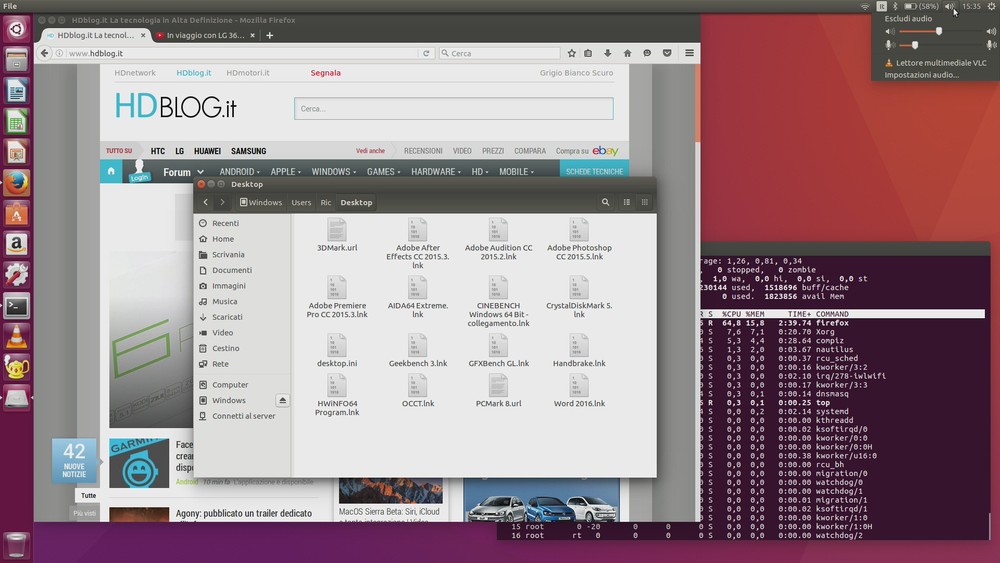Toggle Escludi audio in the sound menu
This screenshot has width=1000, height=563.
[908, 18]
